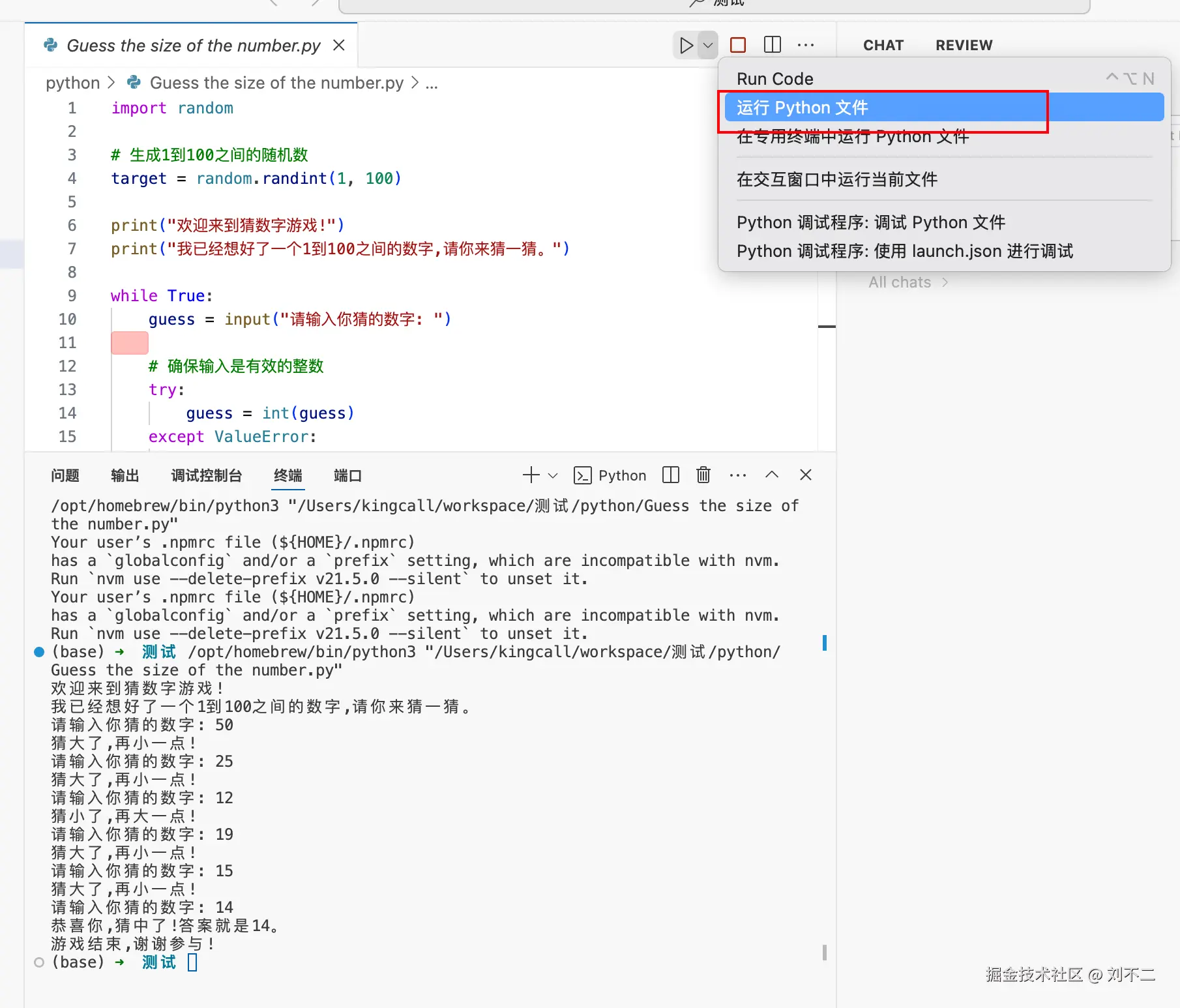Click the Python file icon in the tab
The height and width of the screenshot is (1008, 1180).
[50, 45]
